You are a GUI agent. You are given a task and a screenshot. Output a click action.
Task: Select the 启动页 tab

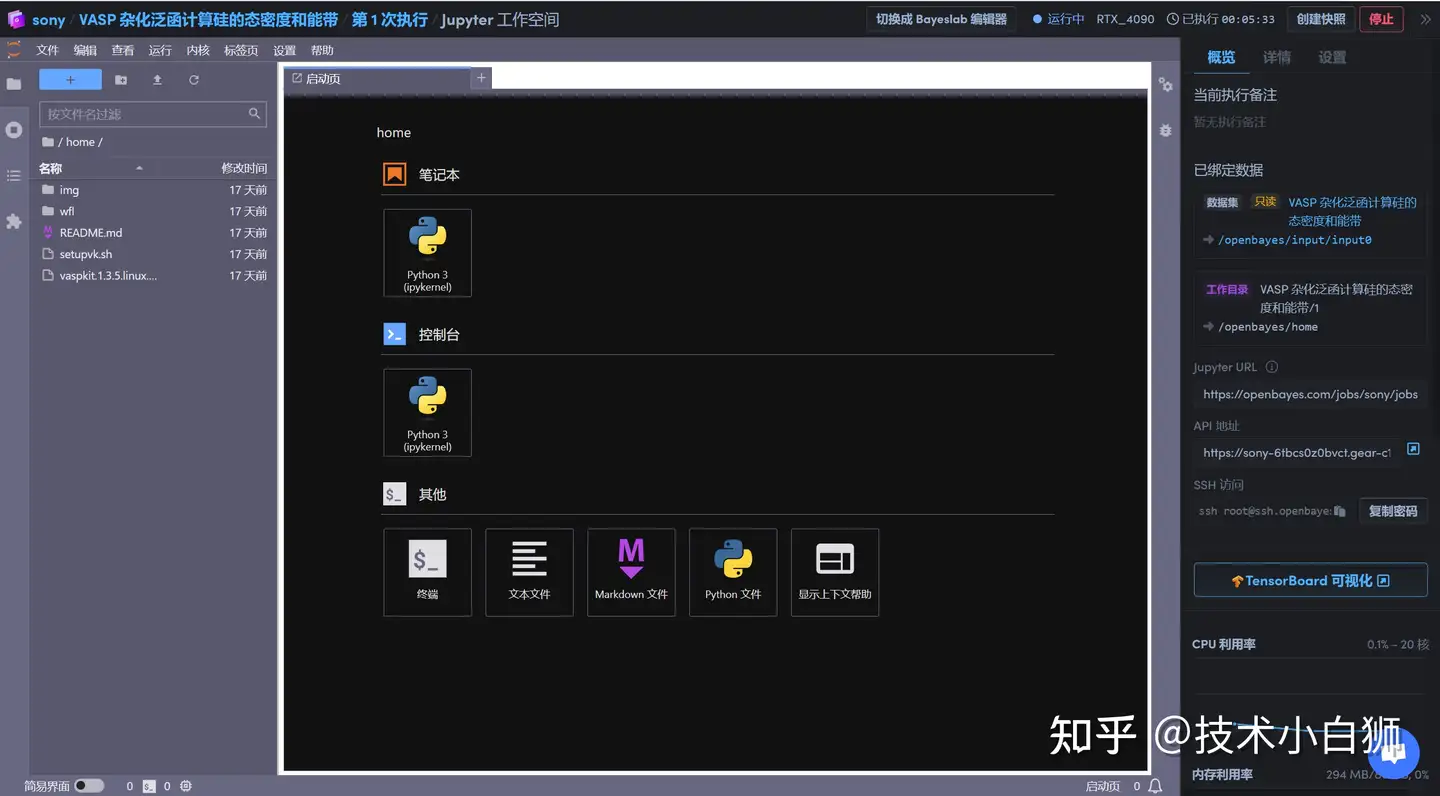pyautogui.click(x=377, y=78)
